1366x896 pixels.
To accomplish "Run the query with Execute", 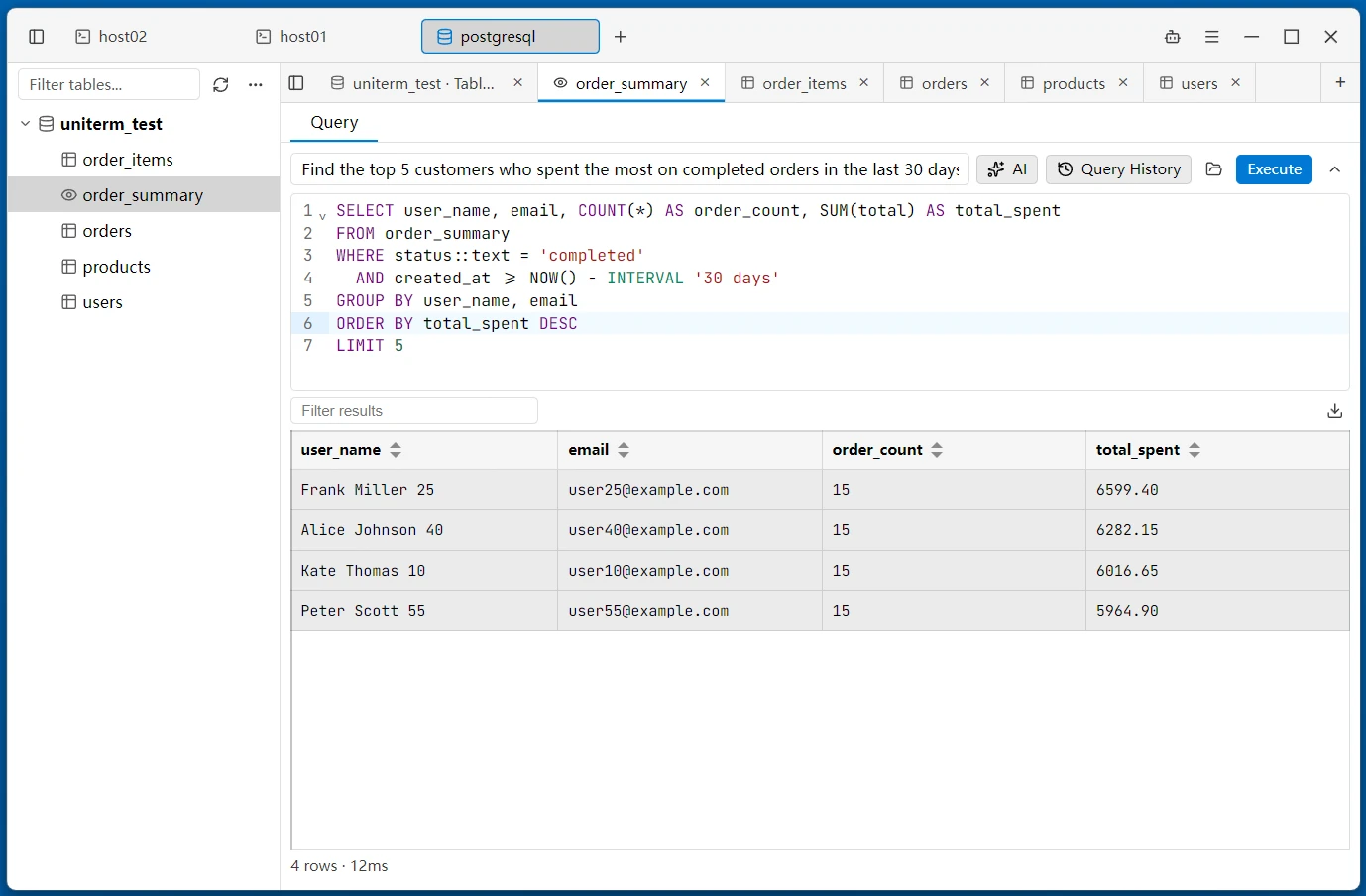I will [1275, 169].
